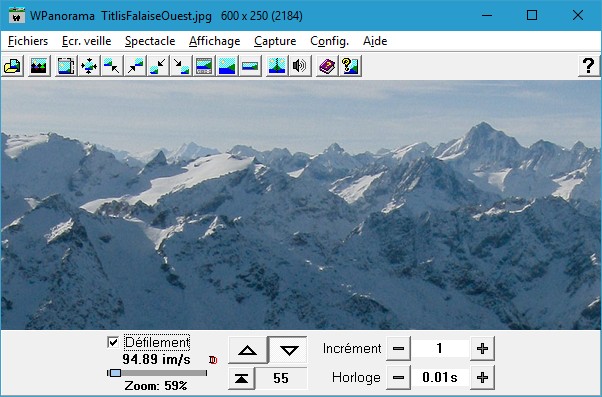Image resolution: width=602 pixels, height=397 pixels.
Task: Click the position field showing 55
Action: coord(281,378)
